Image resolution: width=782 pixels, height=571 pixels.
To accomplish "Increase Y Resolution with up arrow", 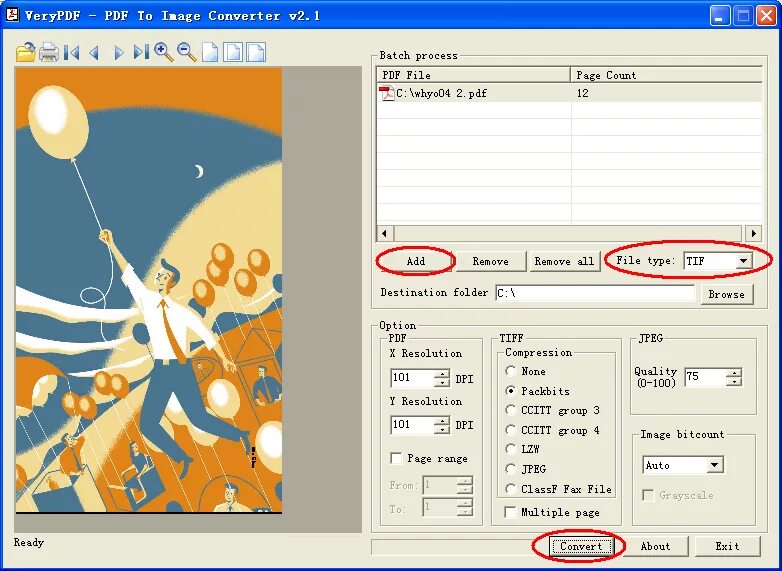I will tap(441, 420).
